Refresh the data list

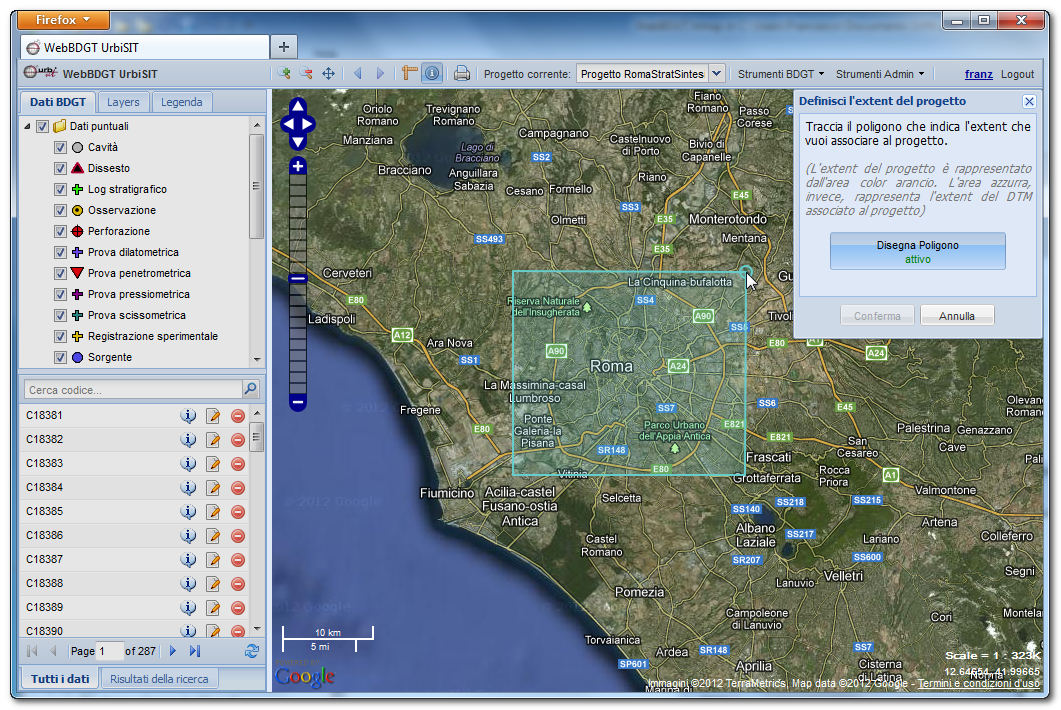pyautogui.click(x=252, y=651)
